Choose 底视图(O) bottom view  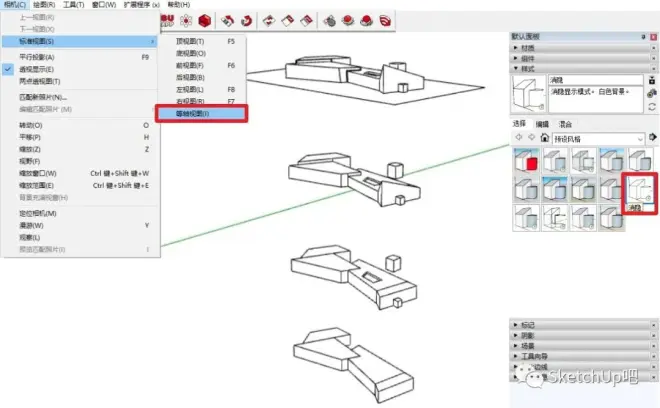[x=203, y=53]
